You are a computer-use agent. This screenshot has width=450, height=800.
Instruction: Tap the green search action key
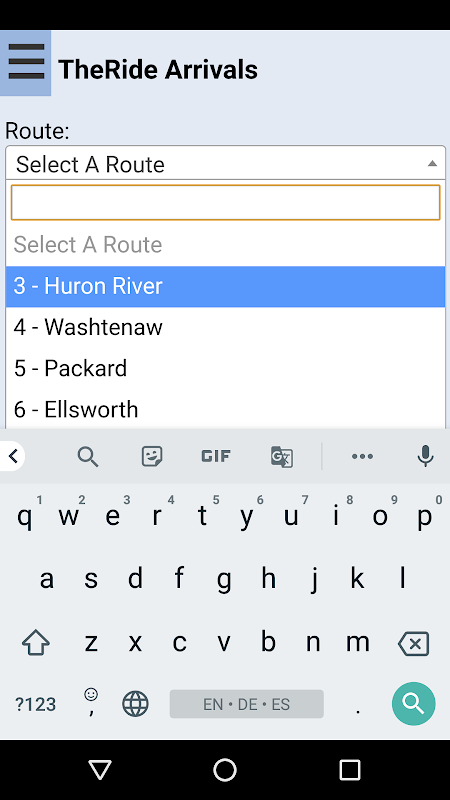tap(414, 704)
